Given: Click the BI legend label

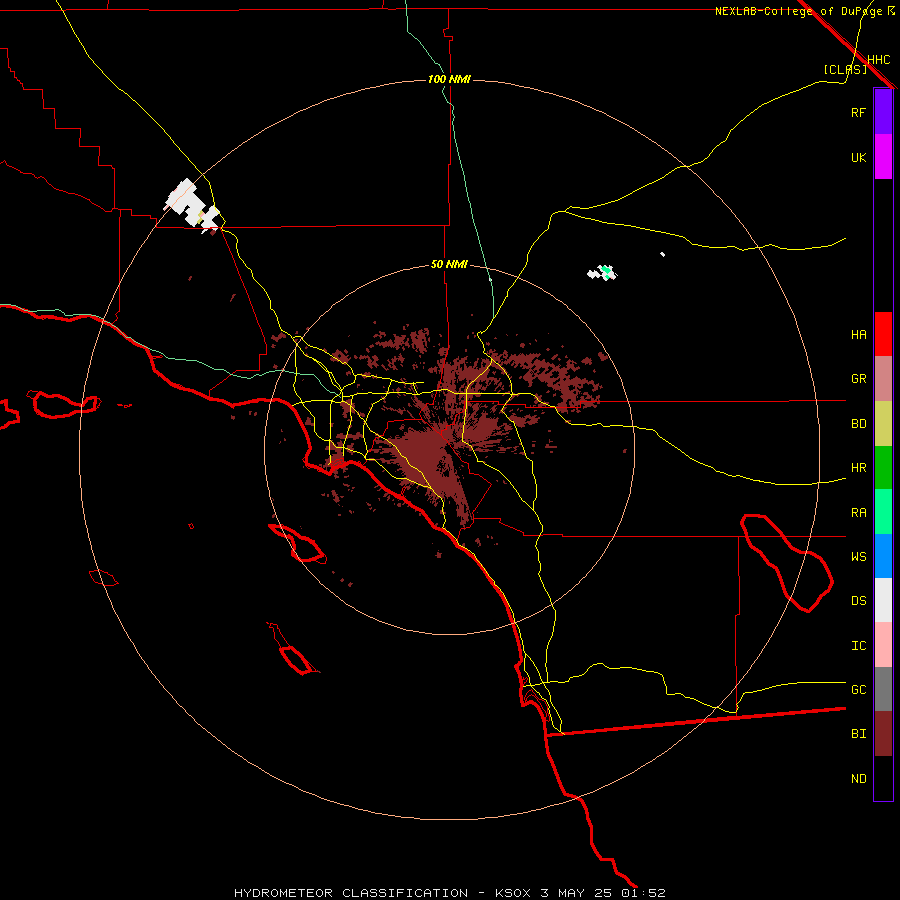Looking at the screenshot, I should click(858, 734).
